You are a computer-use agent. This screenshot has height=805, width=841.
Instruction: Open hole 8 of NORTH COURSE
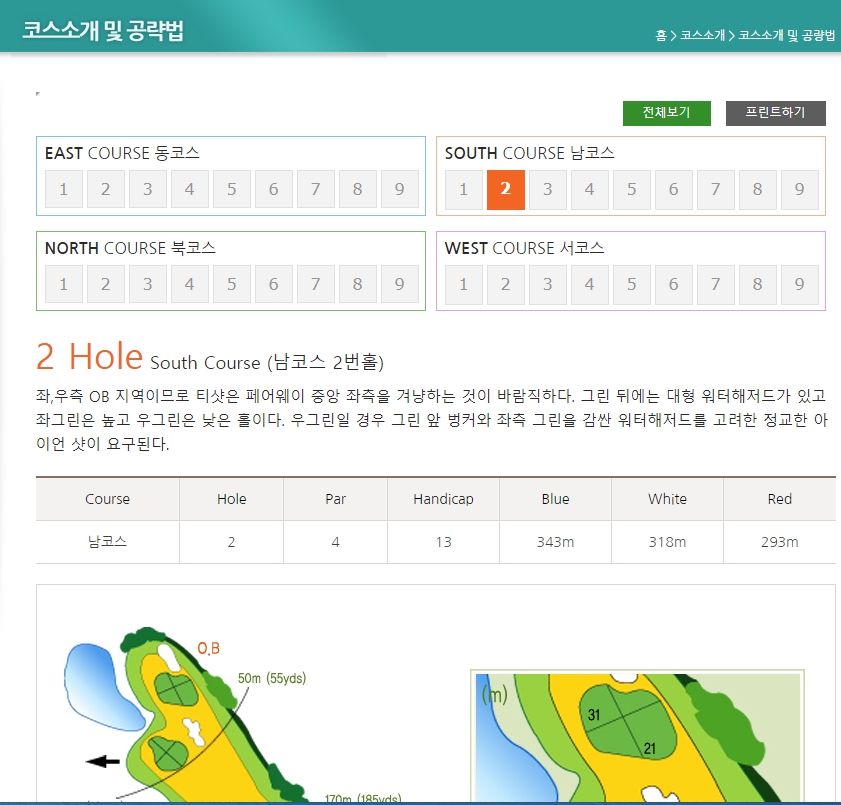(x=358, y=284)
